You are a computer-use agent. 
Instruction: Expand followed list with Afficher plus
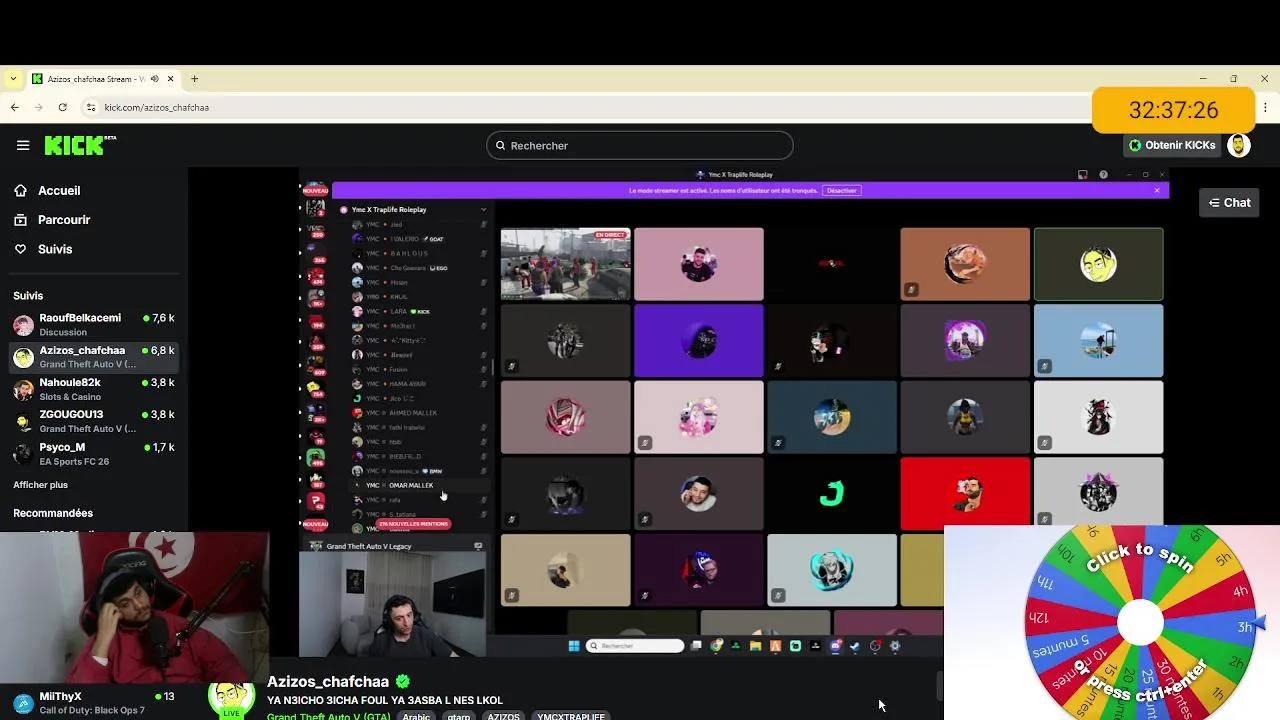(40, 485)
